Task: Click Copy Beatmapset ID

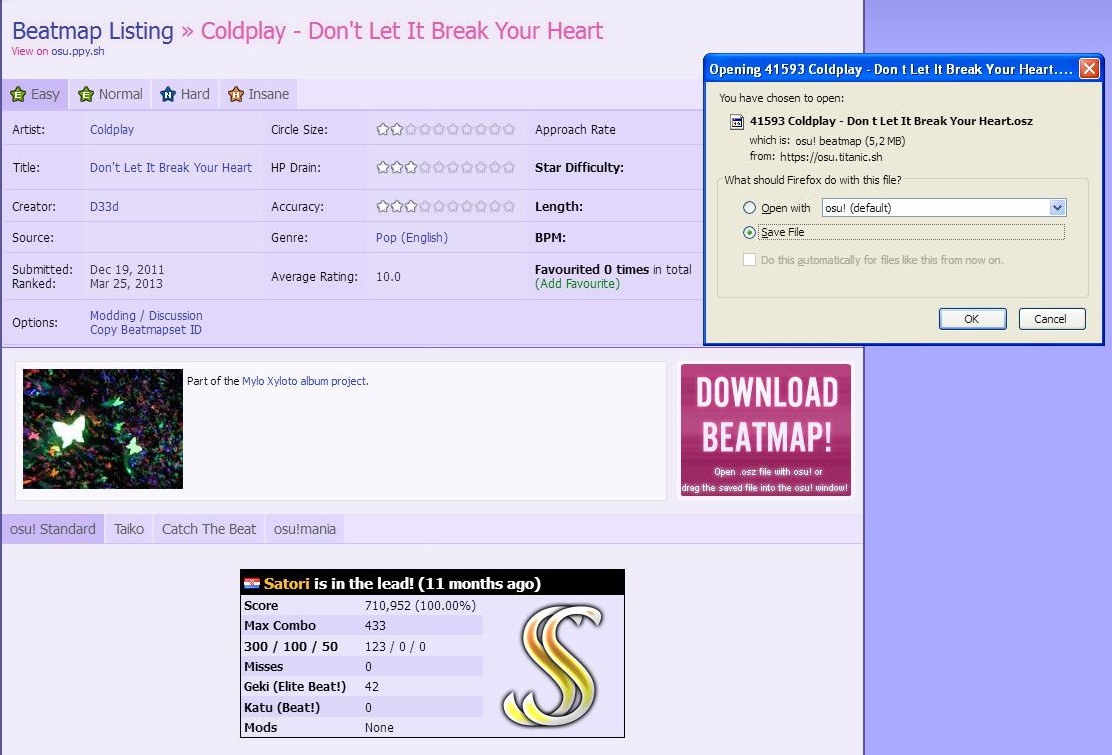Action: click(145, 330)
